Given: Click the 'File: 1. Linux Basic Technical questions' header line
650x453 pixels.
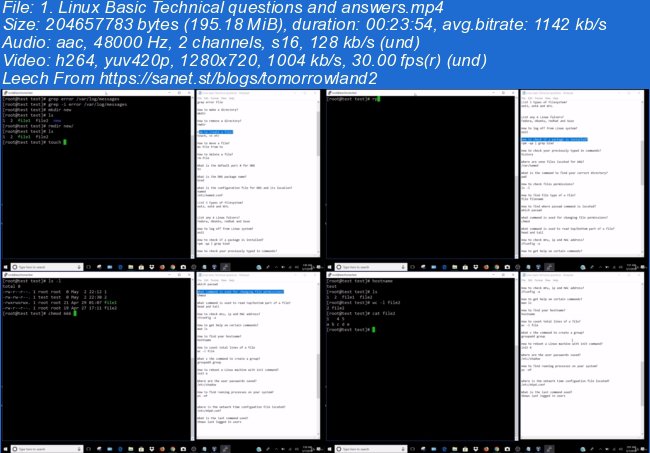Looking at the screenshot, I should click(x=223, y=7).
